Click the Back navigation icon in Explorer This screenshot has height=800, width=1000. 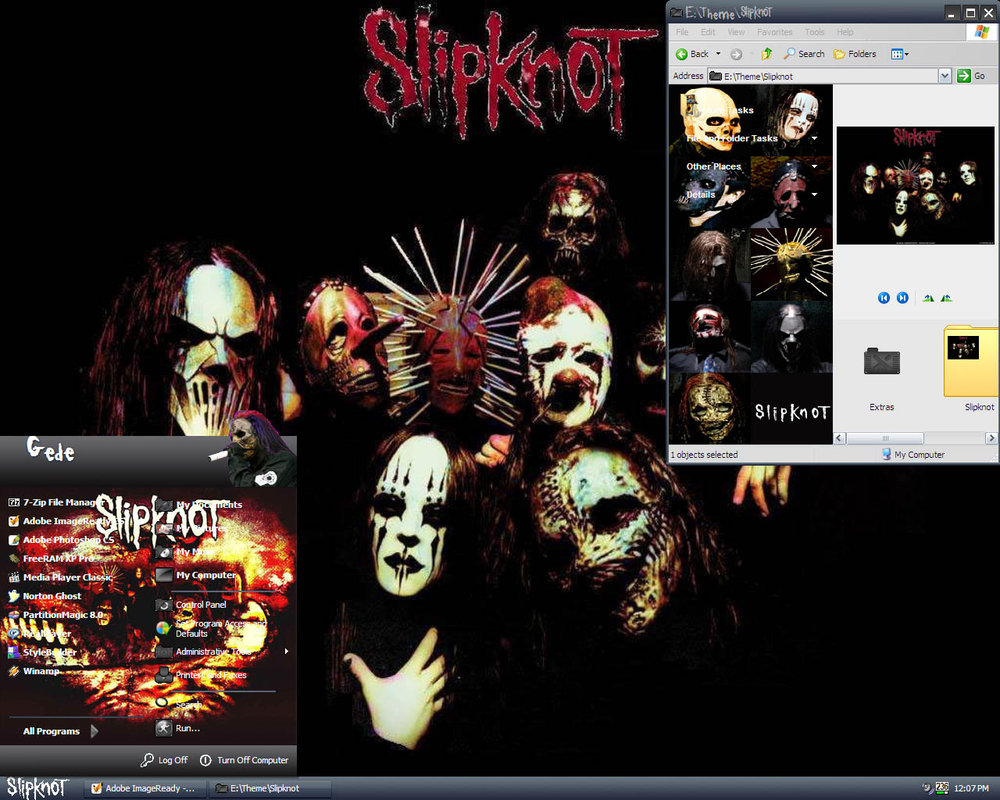[x=682, y=54]
